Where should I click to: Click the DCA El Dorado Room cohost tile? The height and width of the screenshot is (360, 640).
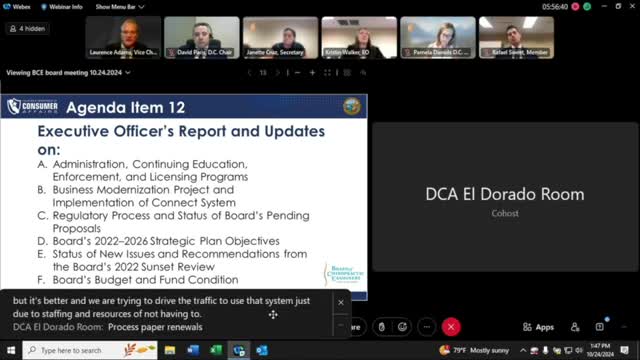[505, 197]
